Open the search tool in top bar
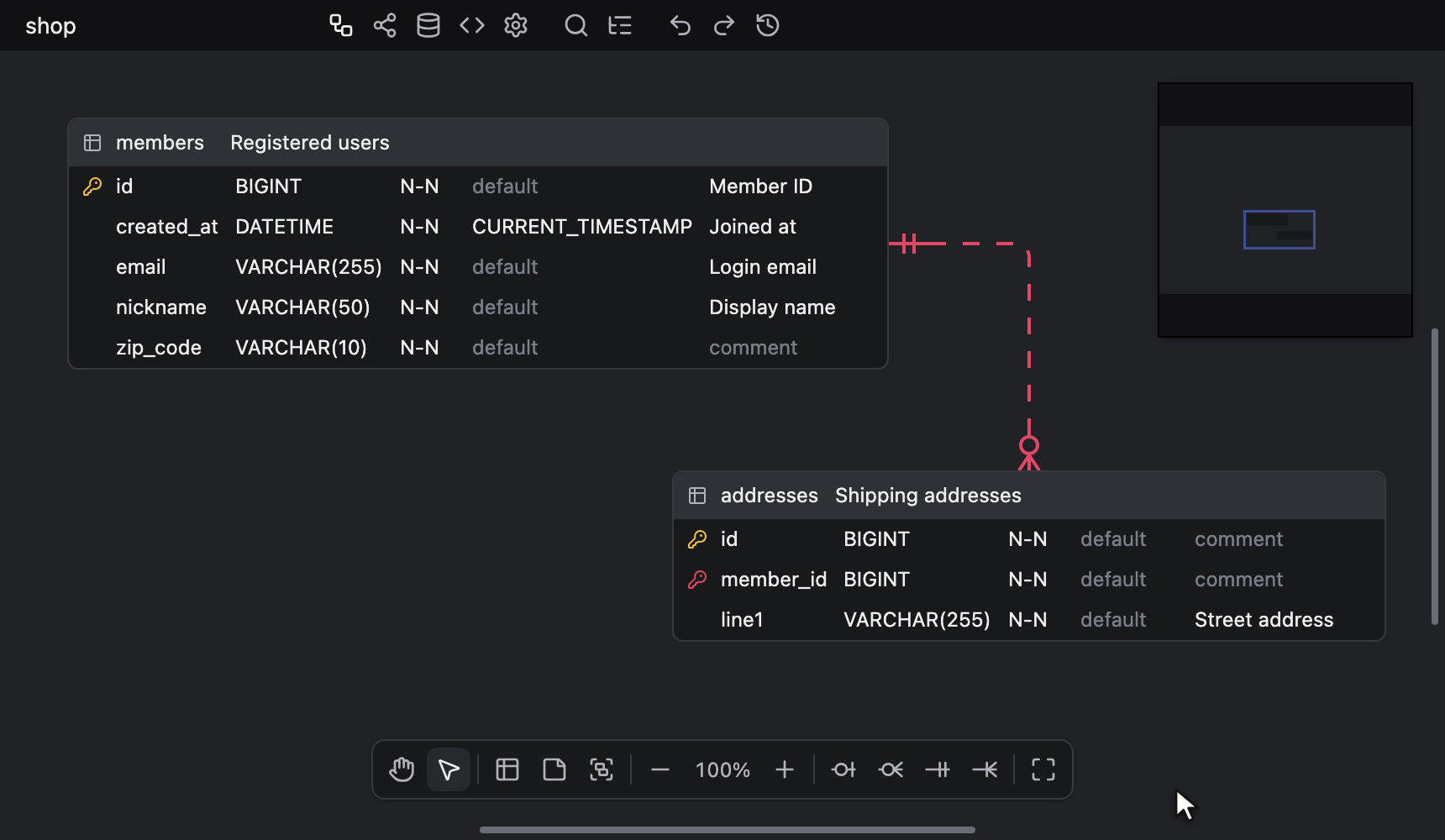Image resolution: width=1445 pixels, height=840 pixels. pos(576,25)
